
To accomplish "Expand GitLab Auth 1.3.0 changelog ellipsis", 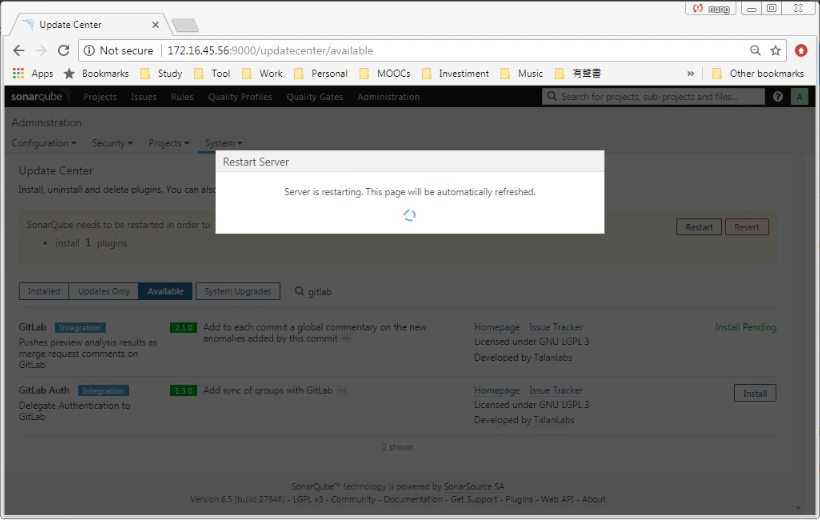I will 341,391.
